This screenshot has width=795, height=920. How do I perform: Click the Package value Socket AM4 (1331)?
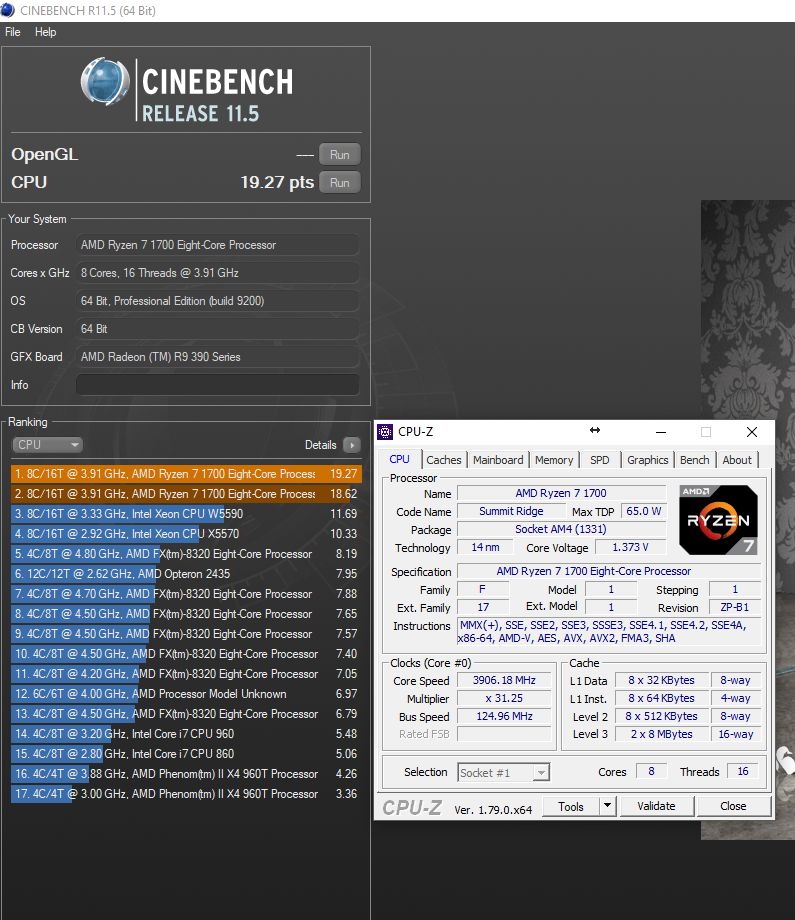[561, 529]
